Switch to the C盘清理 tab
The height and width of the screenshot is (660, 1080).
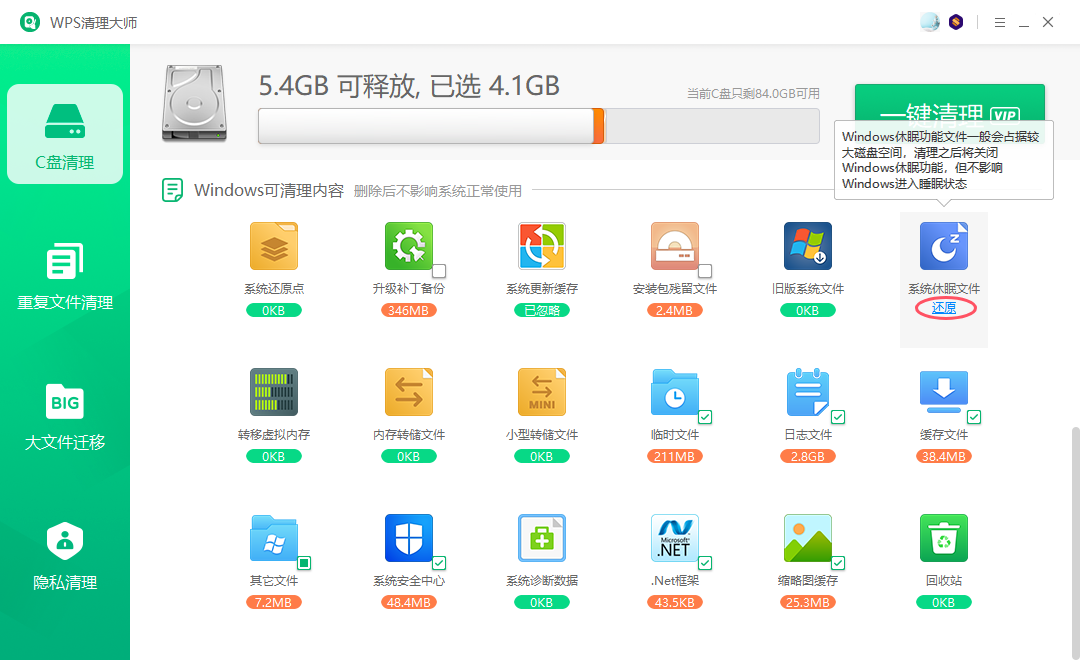(65, 134)
